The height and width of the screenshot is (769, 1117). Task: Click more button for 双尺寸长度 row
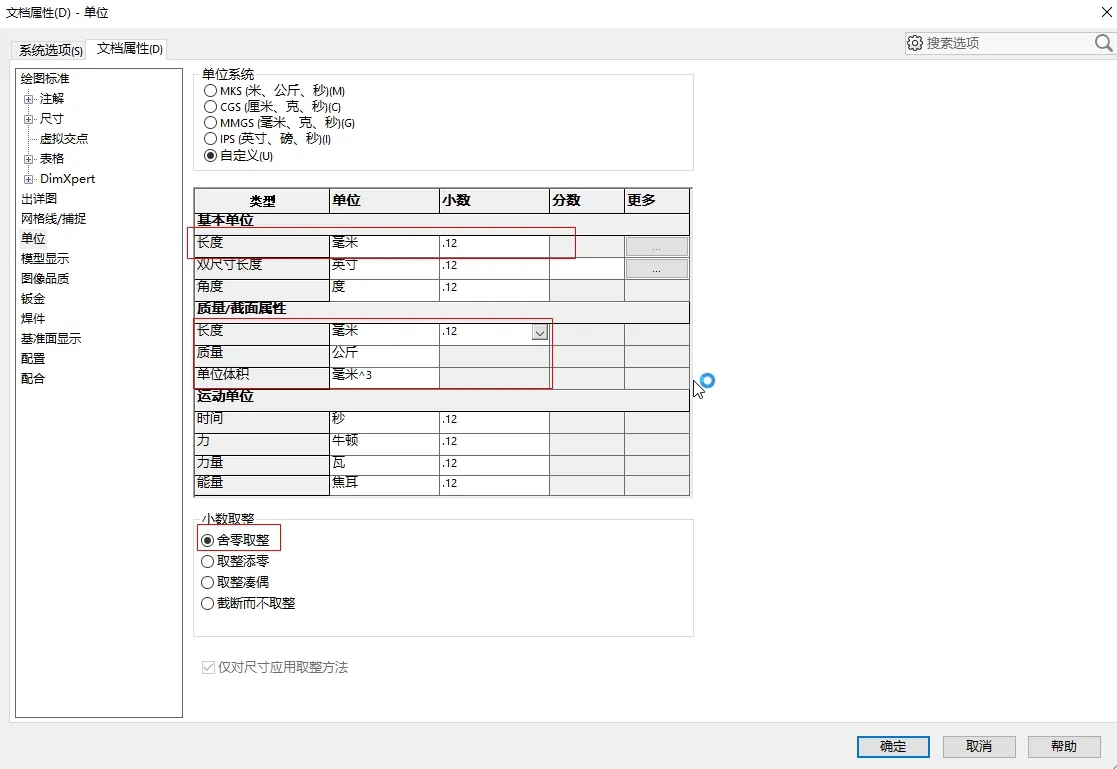pyautogui.click(x=656, y=269)
